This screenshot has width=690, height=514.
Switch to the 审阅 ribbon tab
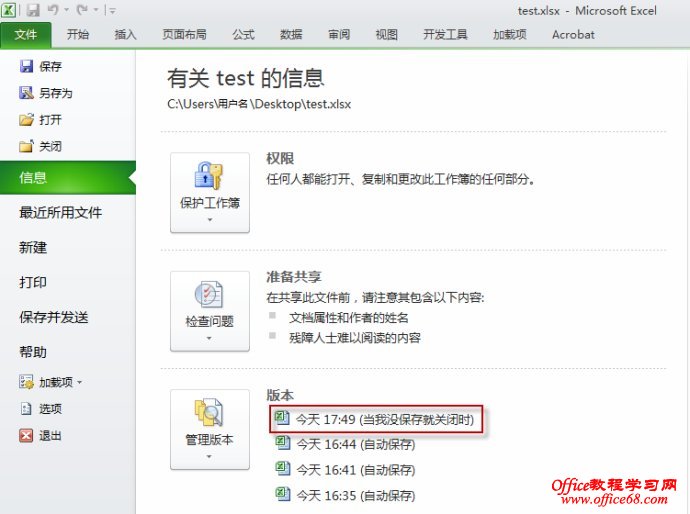coord(339,35)
